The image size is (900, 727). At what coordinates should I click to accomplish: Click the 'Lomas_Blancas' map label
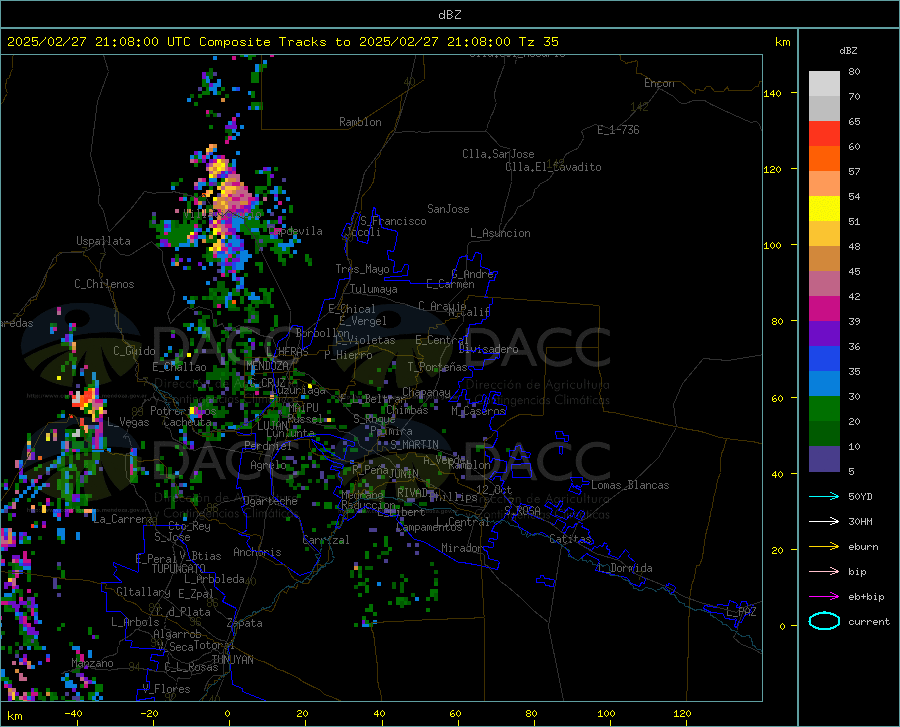(630, 485)
